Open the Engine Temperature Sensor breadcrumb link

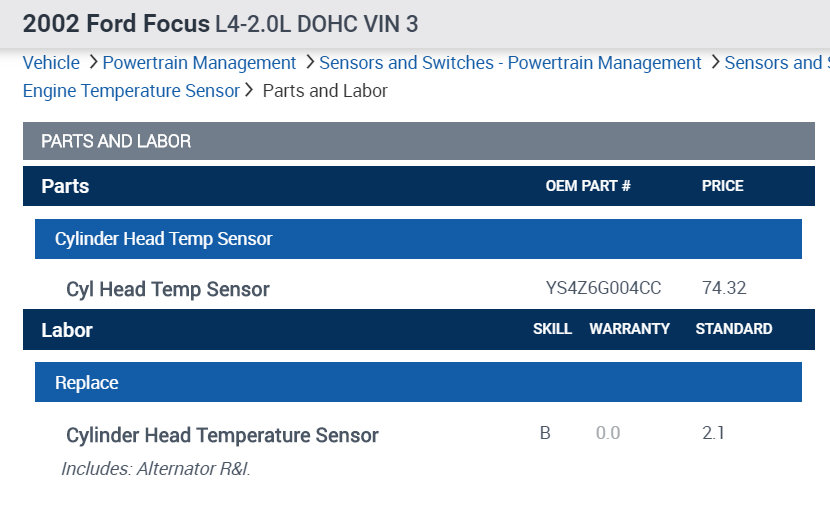(131, 91)
